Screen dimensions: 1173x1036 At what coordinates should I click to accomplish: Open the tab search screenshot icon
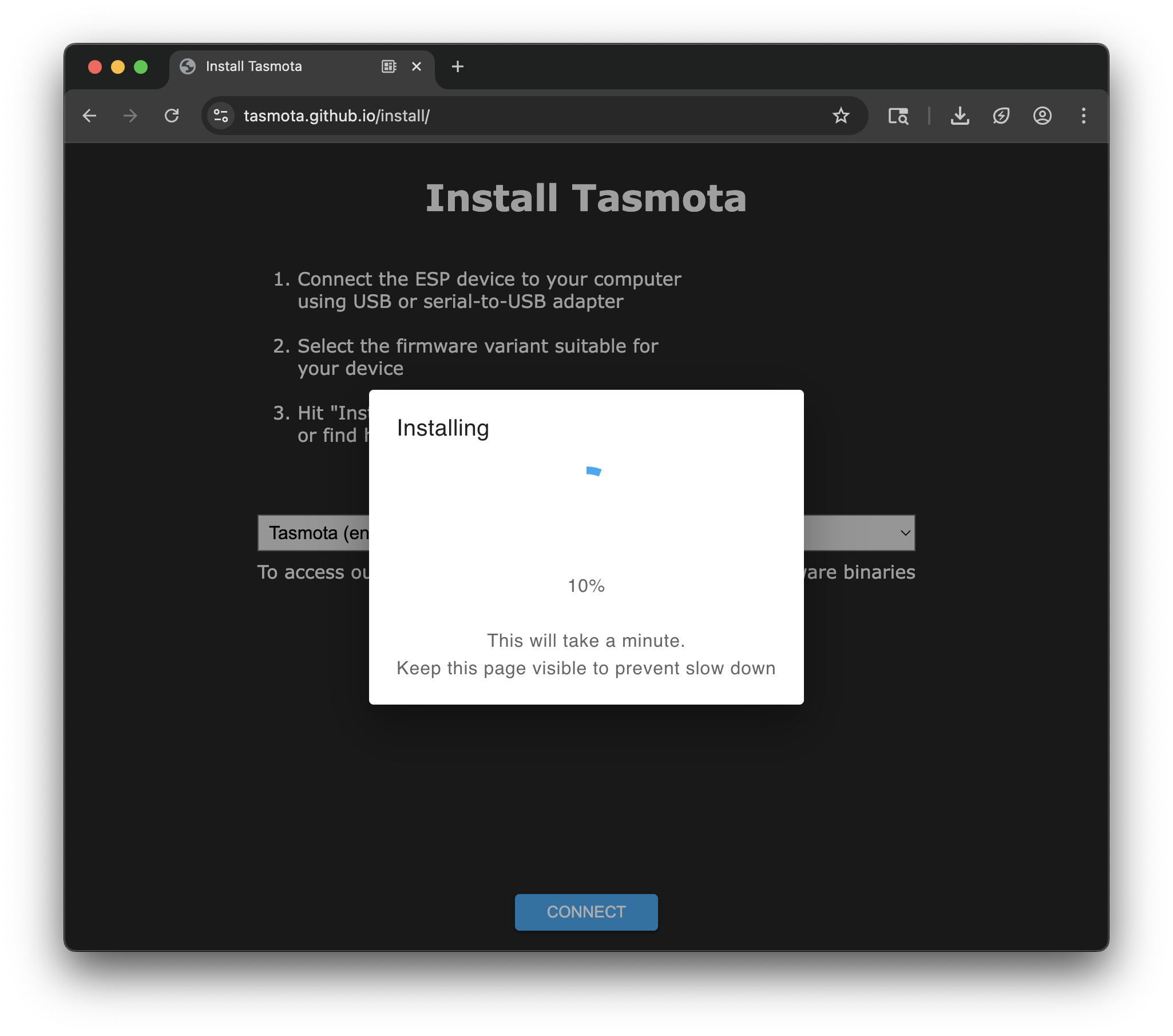point(898,116)
